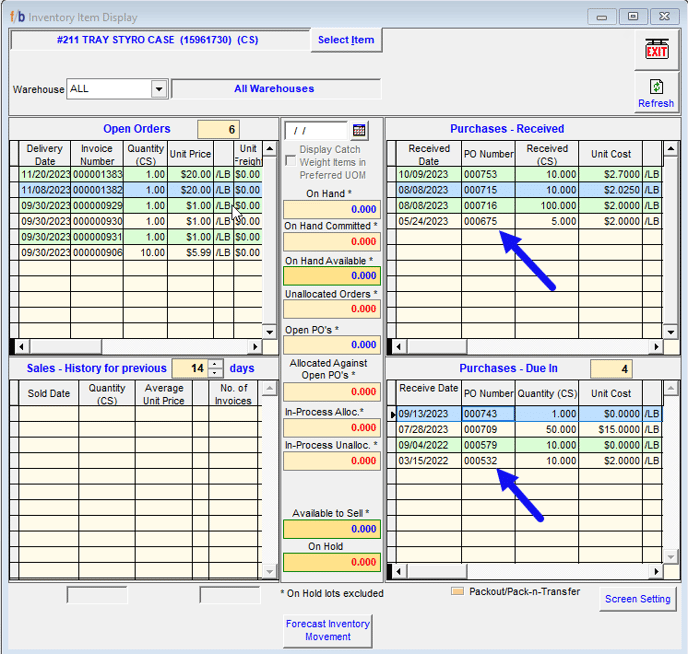Click the $5.99 unit price cell
The image size is (688, 654).
(190, 253)
